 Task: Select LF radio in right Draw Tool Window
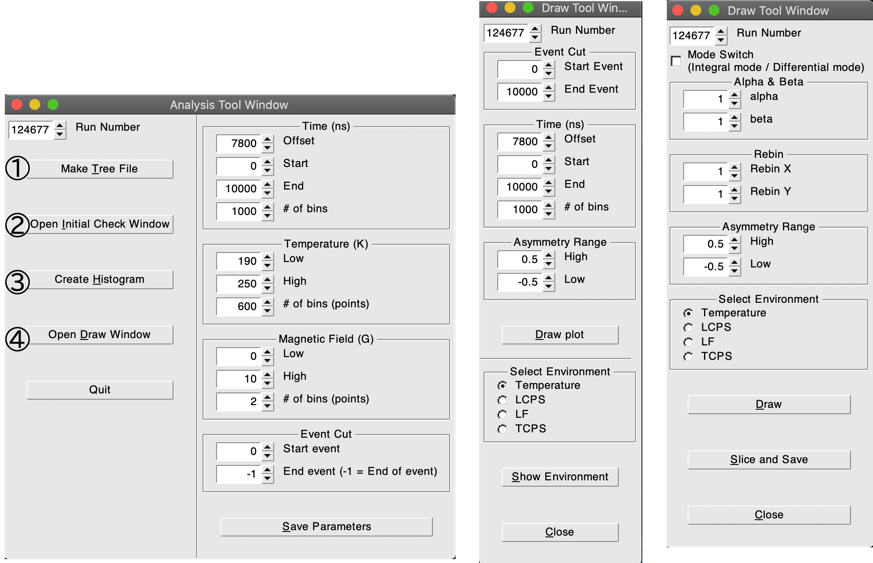tap(688, 342)
